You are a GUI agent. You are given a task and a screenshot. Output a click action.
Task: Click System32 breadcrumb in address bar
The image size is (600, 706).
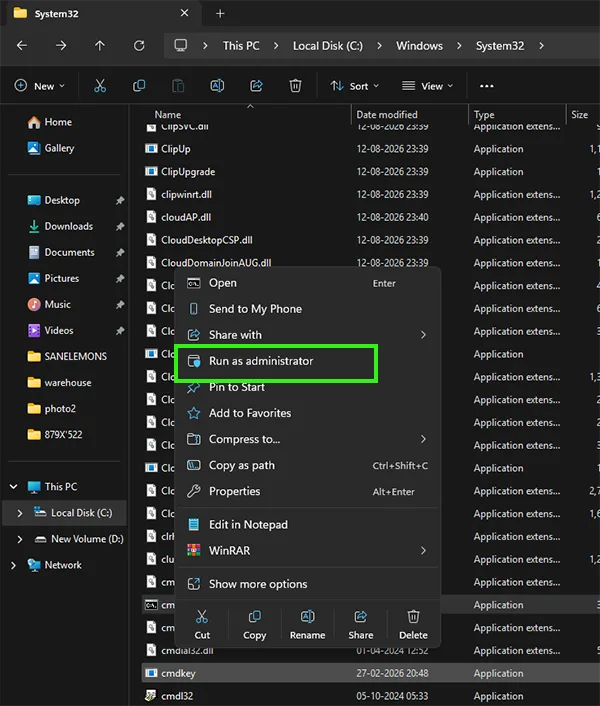pos(500,45)
